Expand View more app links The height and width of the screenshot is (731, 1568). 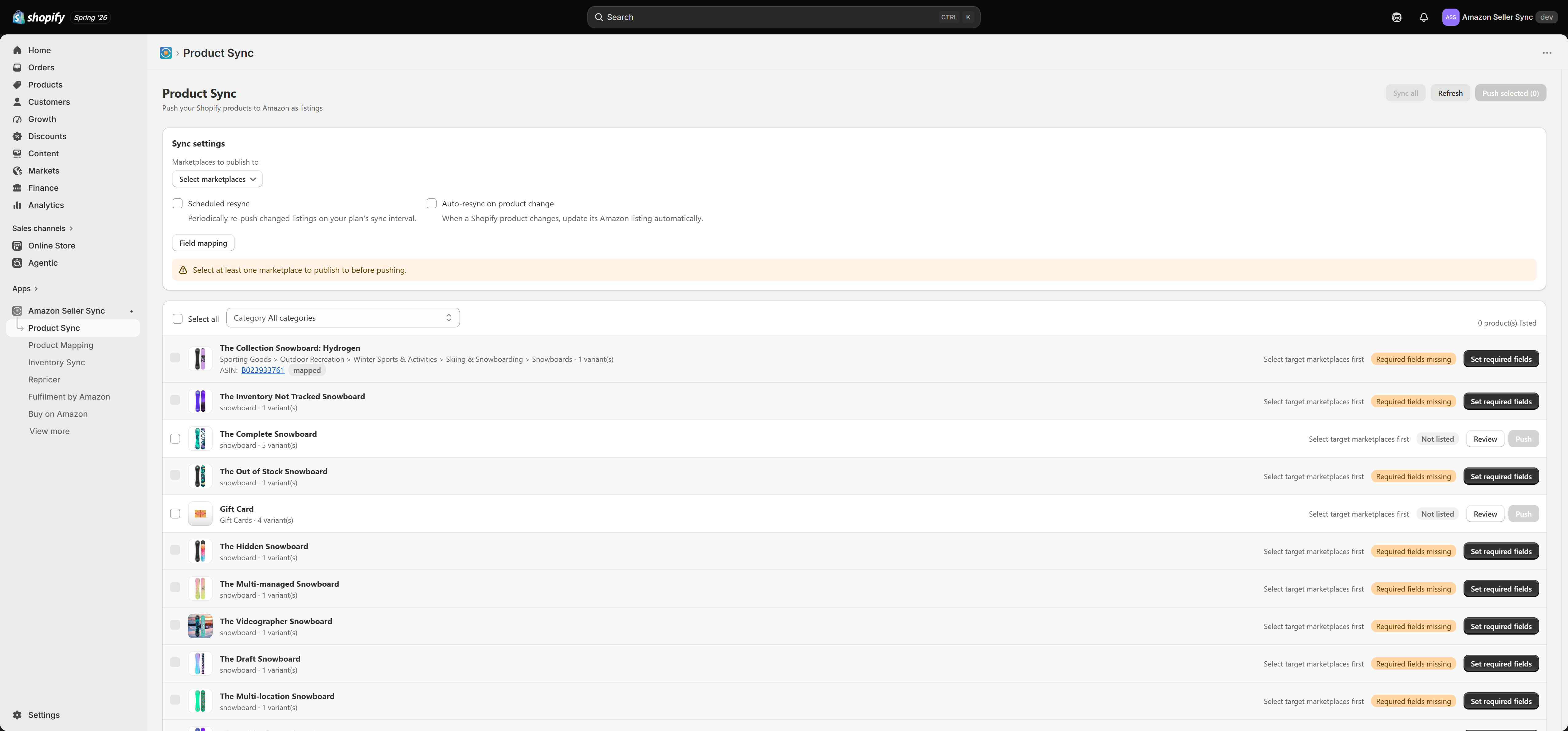tap(49, 431)
